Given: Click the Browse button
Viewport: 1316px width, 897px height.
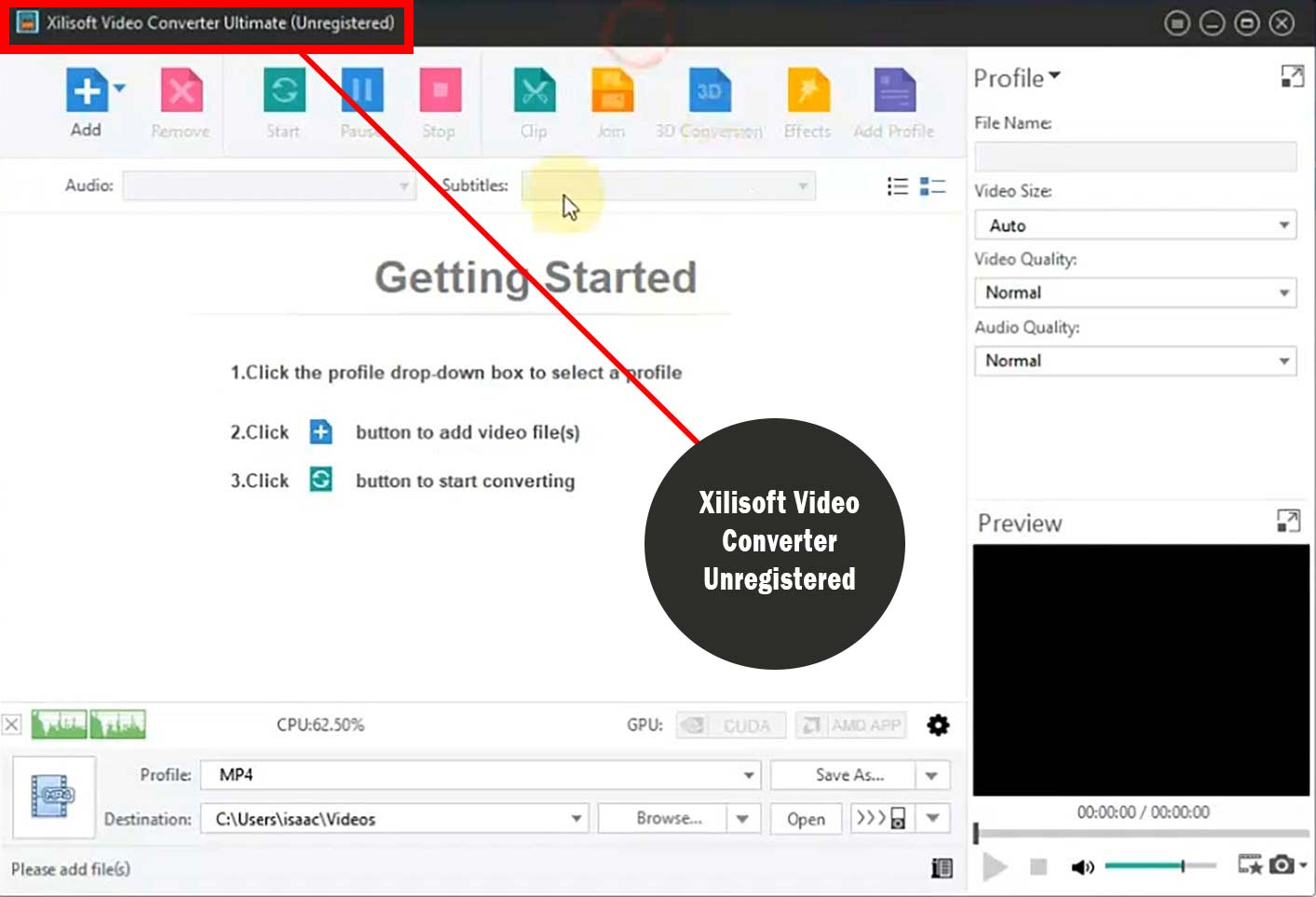Looking at the screenshot, I should coord(662,819).
